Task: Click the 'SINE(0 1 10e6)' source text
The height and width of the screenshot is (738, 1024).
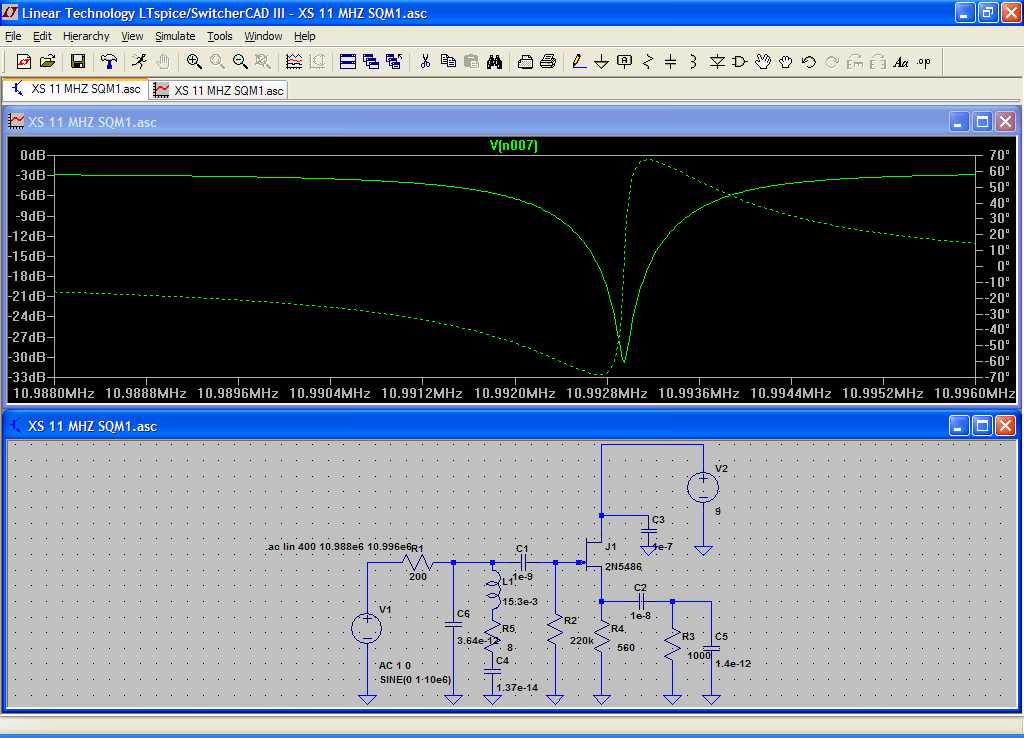Action: click(x=415, y=680)
